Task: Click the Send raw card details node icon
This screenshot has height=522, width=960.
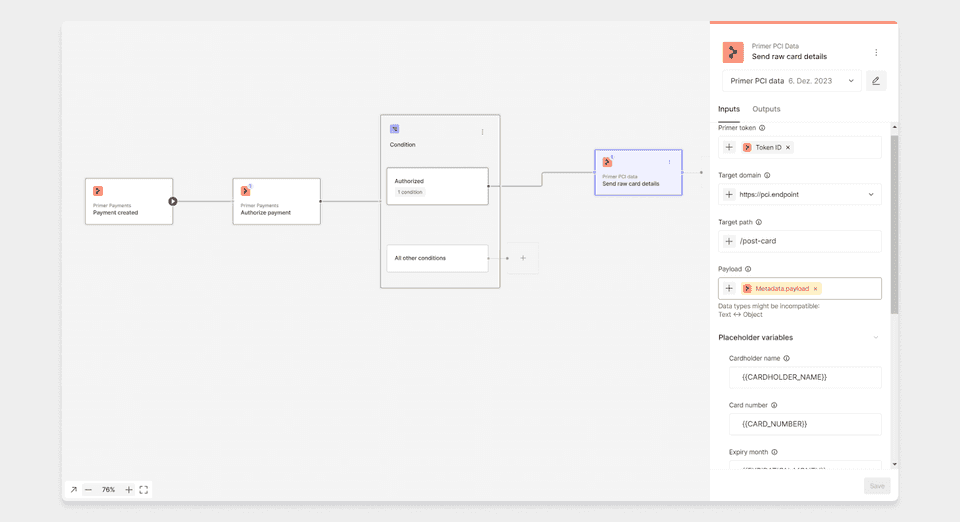Action: click(x=607, y=162)
